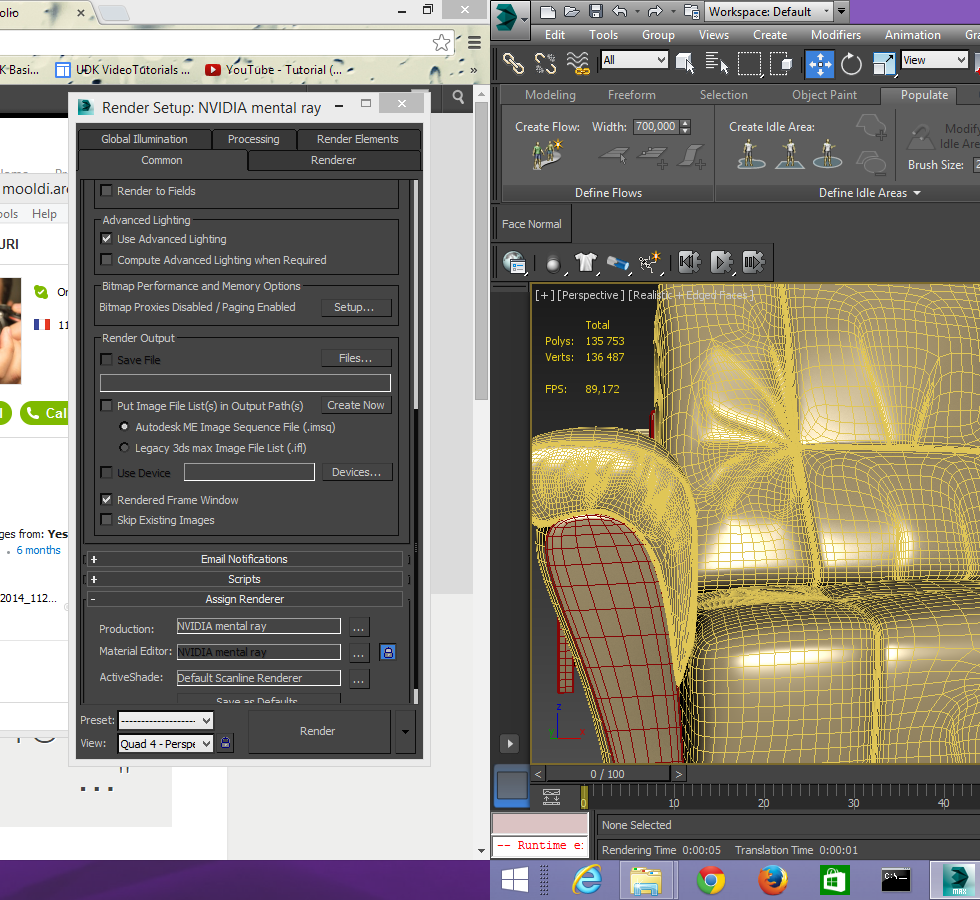Uncheck Use Advanced Lighting
Image resolution: width=980 pixels, height=900 pixels.
click(106, 238)
